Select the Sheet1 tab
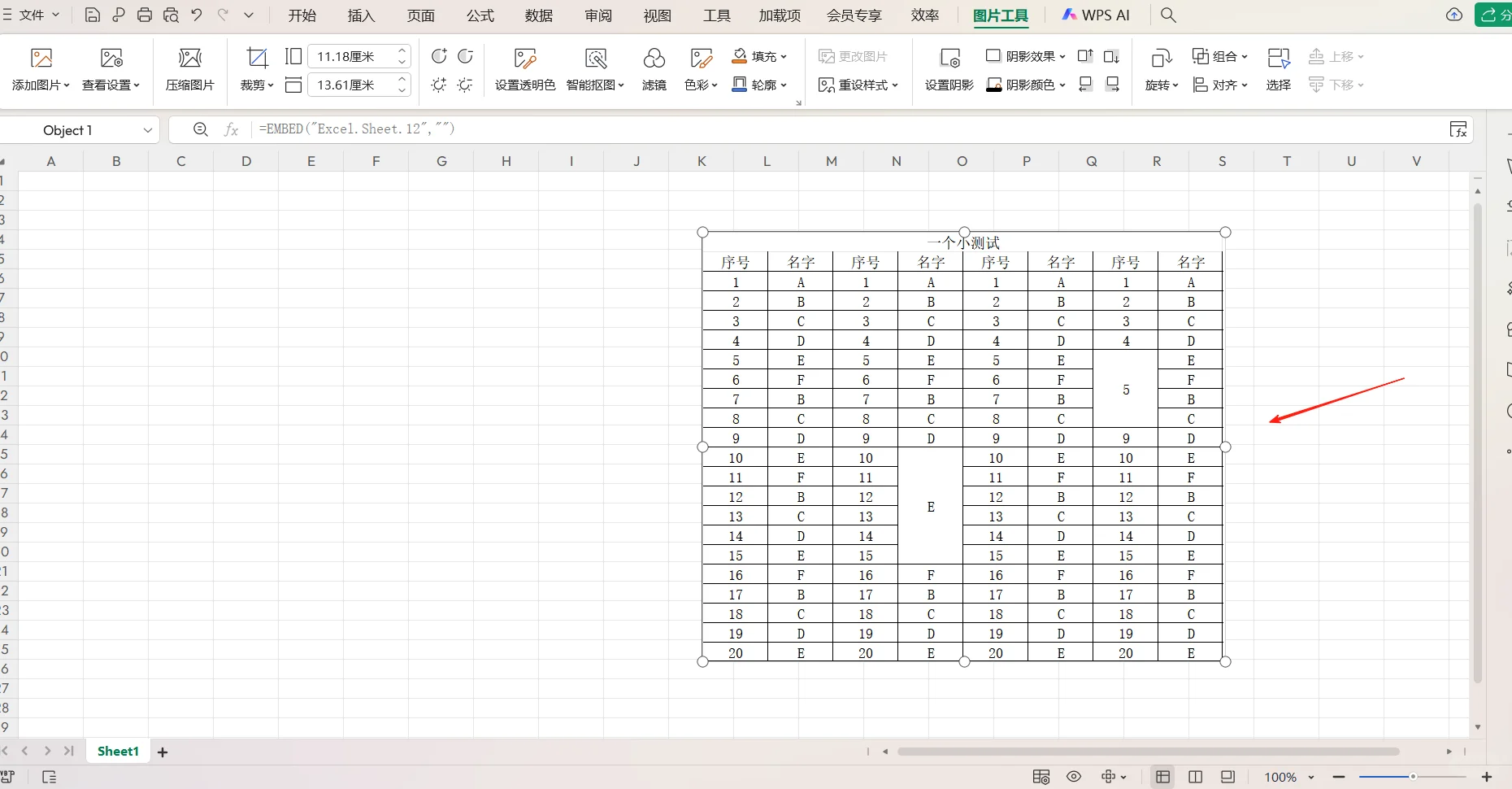 pos(118,752)
